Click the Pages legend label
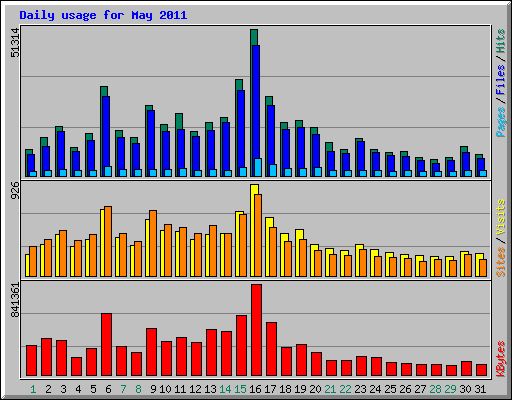The width and height of the screenshot is (512, 400). point(500,122)
